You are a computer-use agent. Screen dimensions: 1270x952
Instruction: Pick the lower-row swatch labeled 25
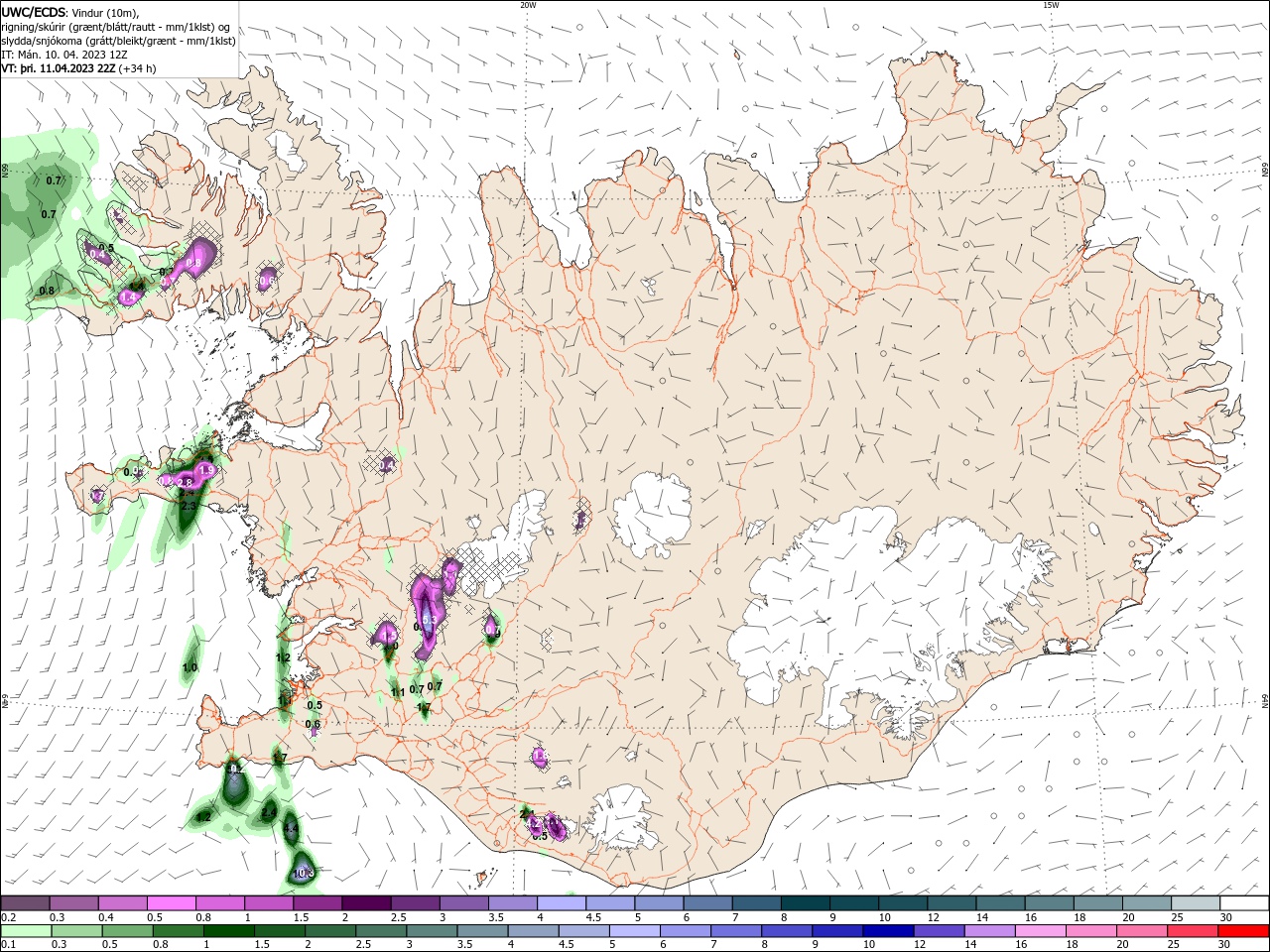(x=1194, y=931)
